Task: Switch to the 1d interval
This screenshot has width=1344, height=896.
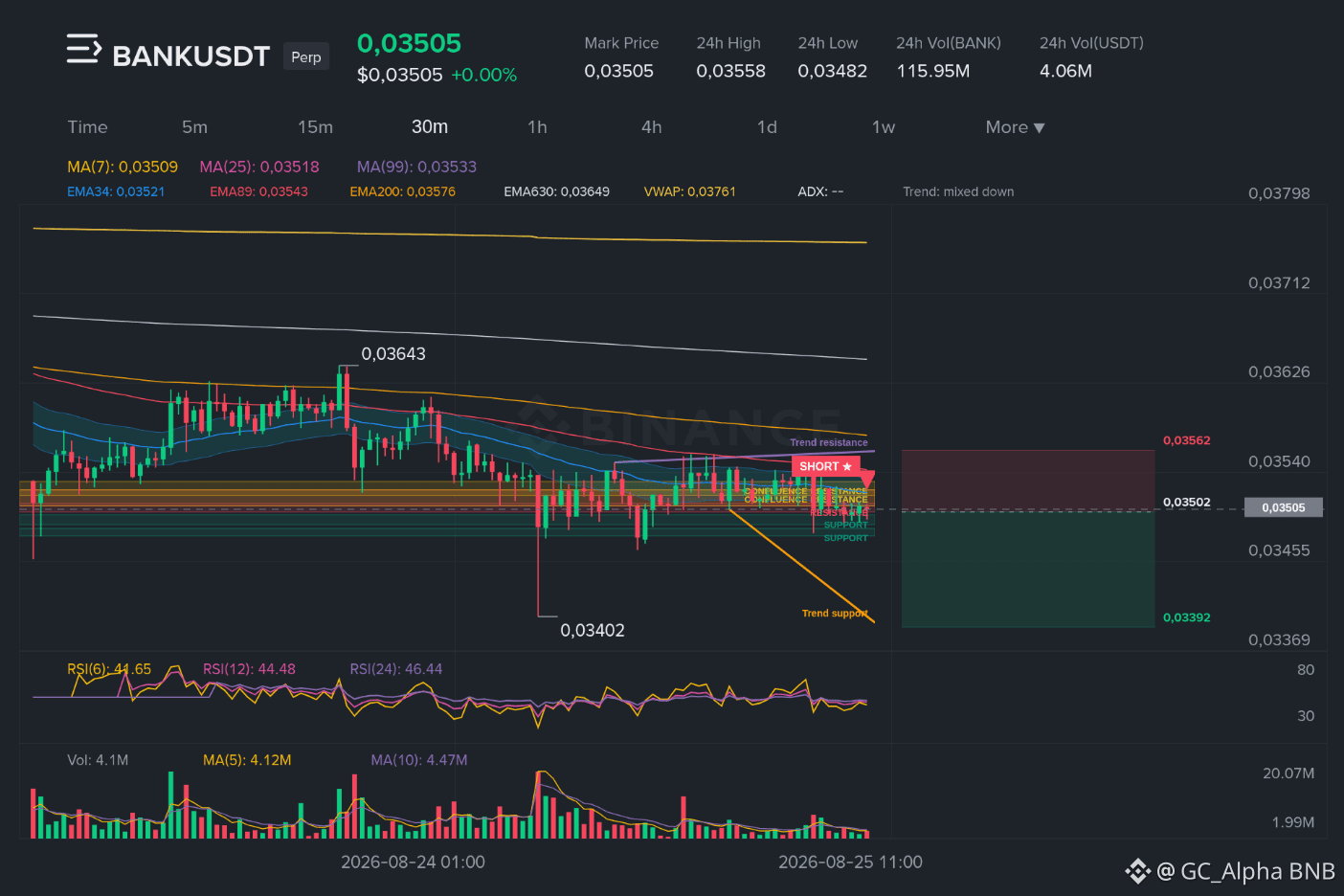Action: pos(767,127)
